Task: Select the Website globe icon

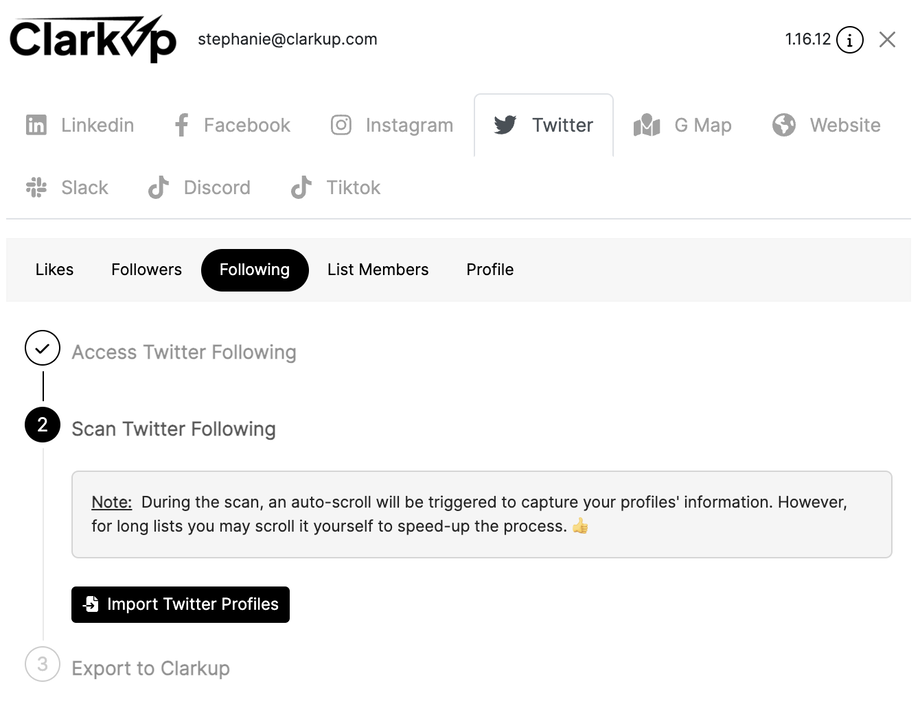Action: tap(784, 125)
